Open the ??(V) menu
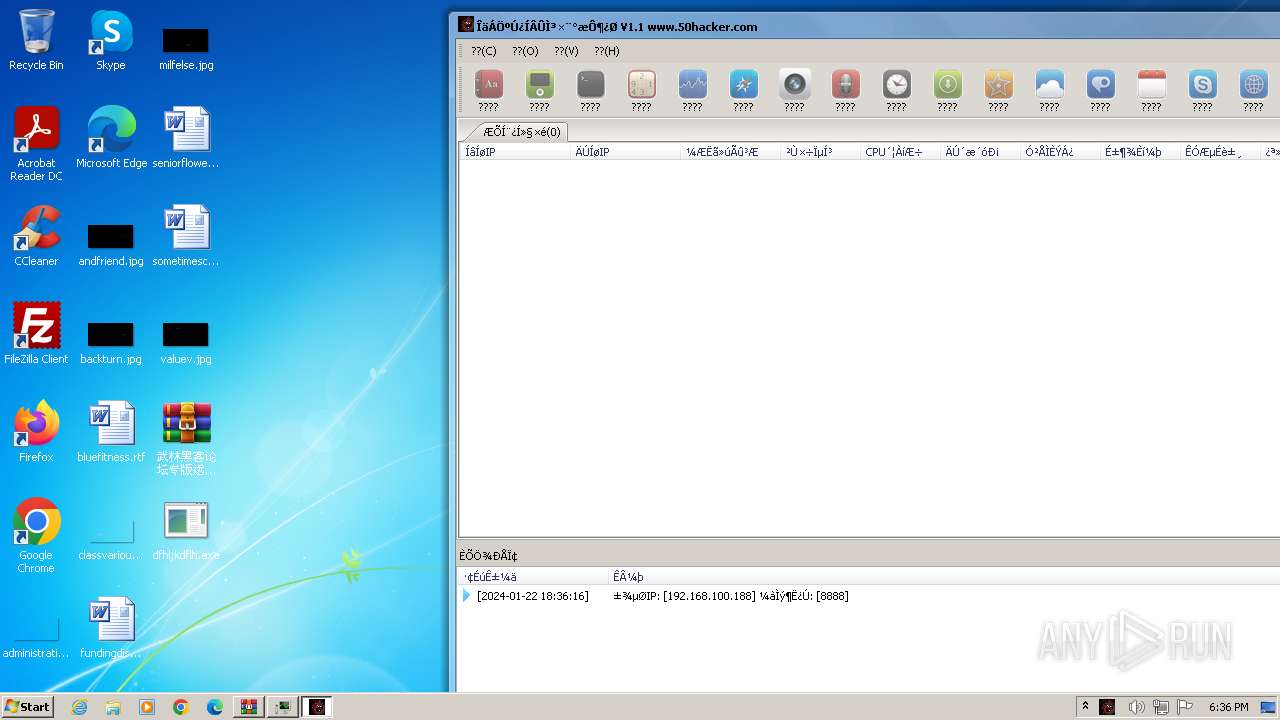This screenshot has height=720, width=1280. click(x=566, y=51)
